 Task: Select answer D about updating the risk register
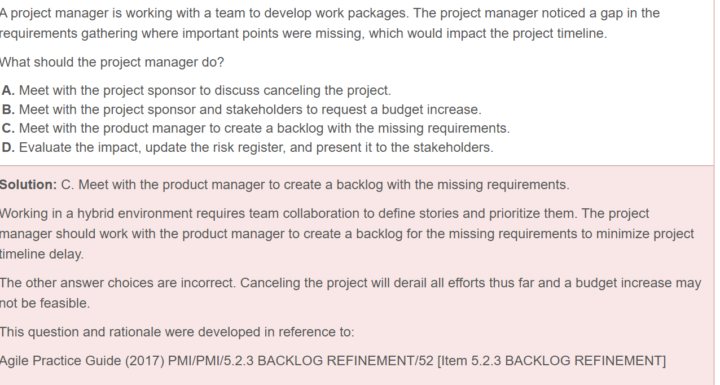pyautogui.click(x=248, y=147)
